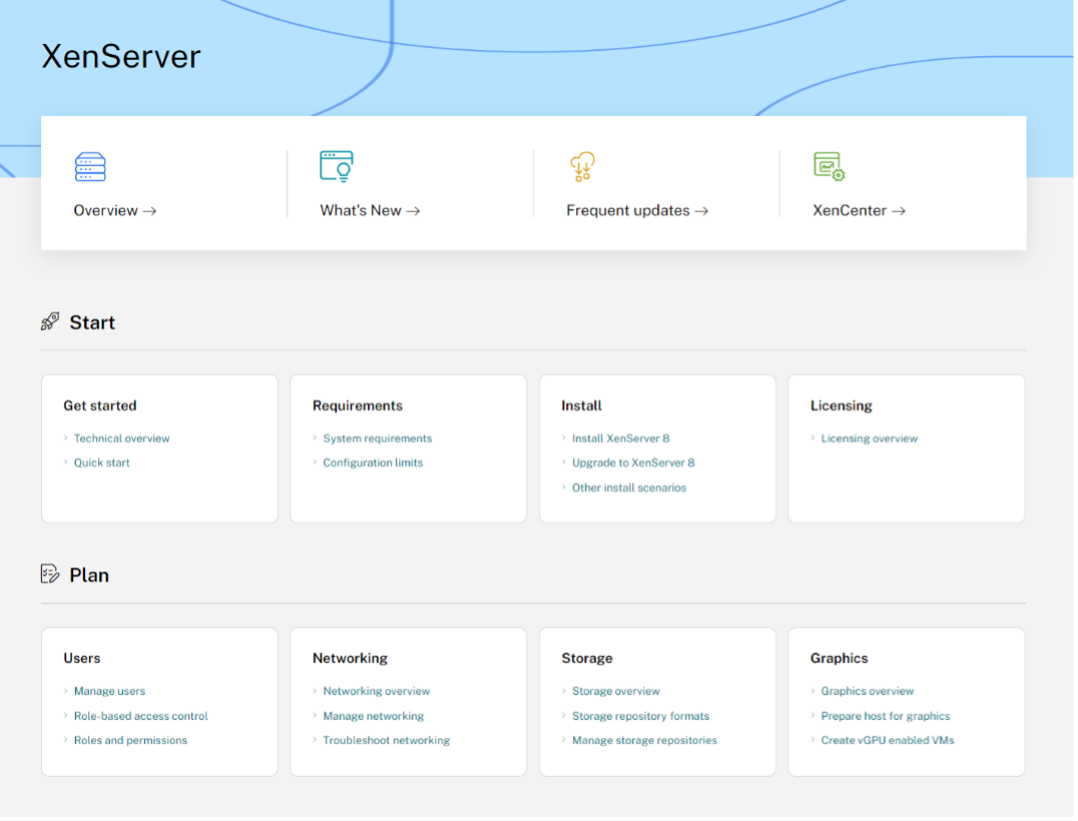1078x821 pixels.
Task: Open Graphics overview link
Action: (x=867, y=692)
